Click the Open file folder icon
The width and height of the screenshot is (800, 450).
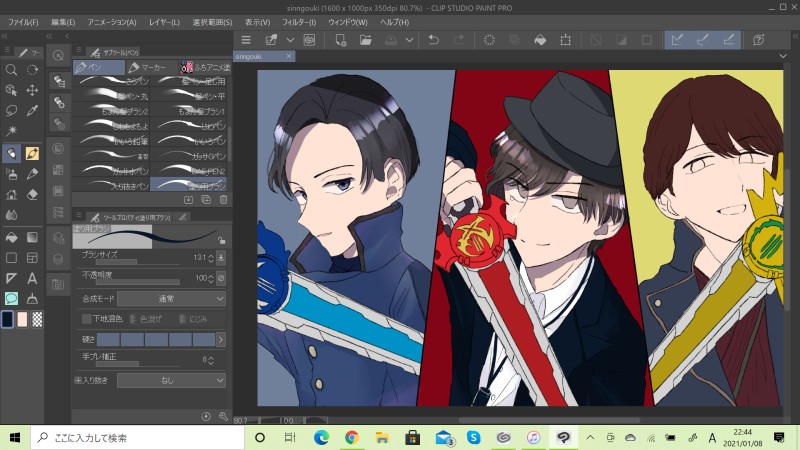click(x=366, y=40)
